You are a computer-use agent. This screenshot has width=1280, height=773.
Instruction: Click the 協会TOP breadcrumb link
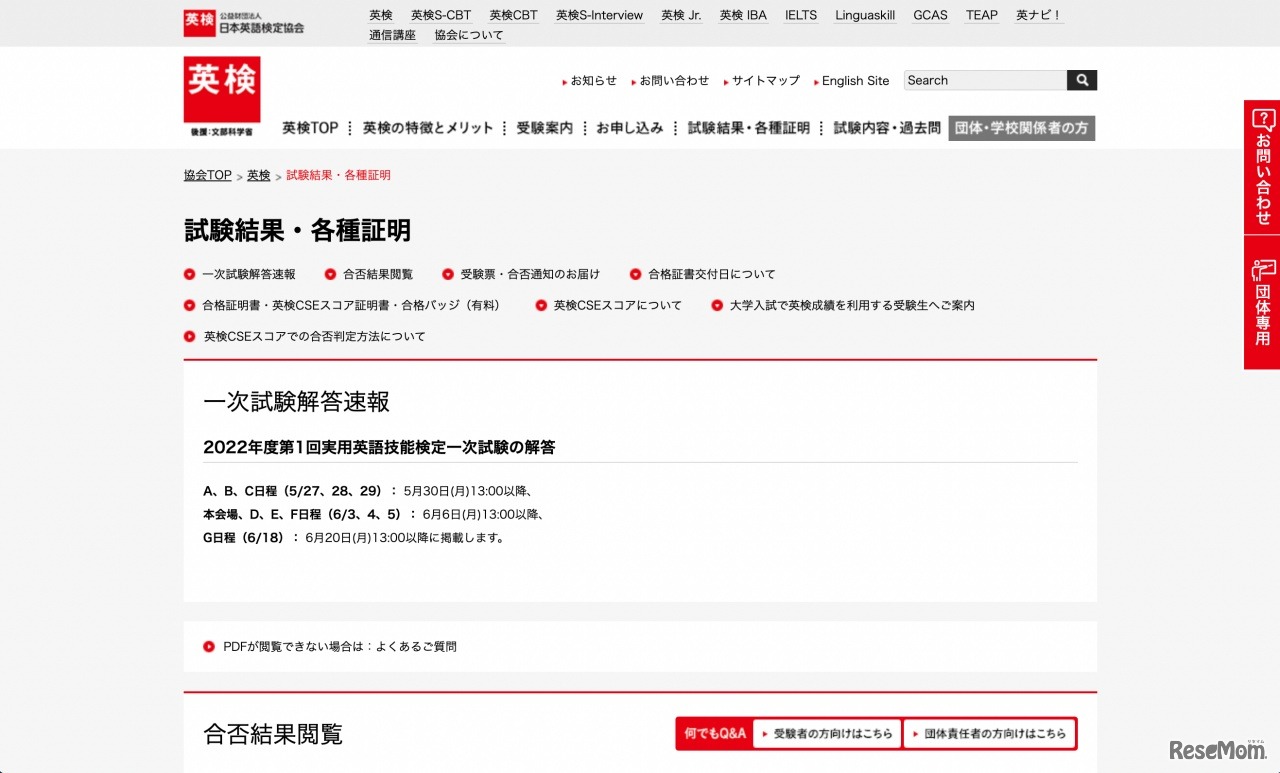click(206, 175)
